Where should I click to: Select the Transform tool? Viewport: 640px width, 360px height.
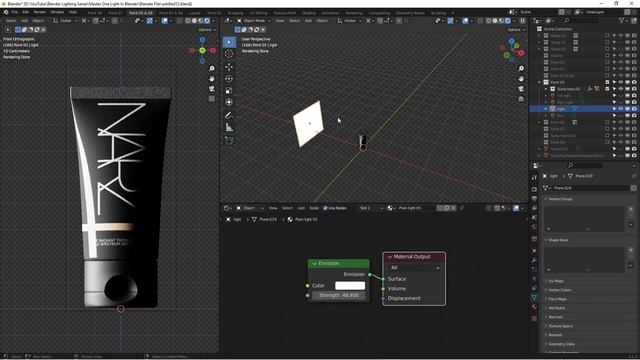(x=229, y=102)
